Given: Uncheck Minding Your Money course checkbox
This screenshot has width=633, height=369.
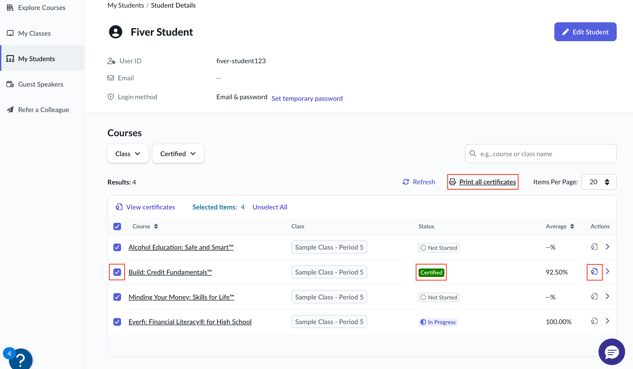Looking at the screenshot, I should pyautogui.click(x=117, y=297).
